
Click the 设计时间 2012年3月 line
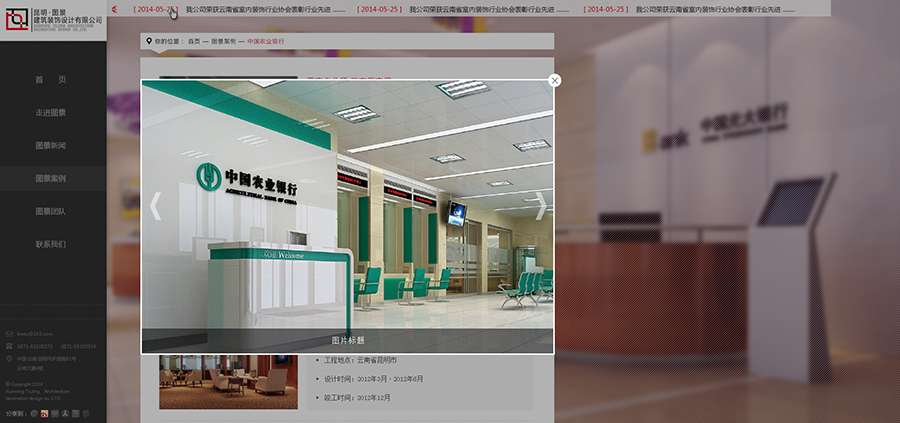pos(374,379)
